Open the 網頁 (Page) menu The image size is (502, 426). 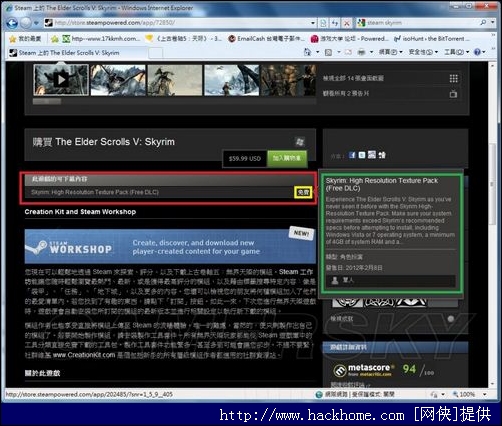391,52
